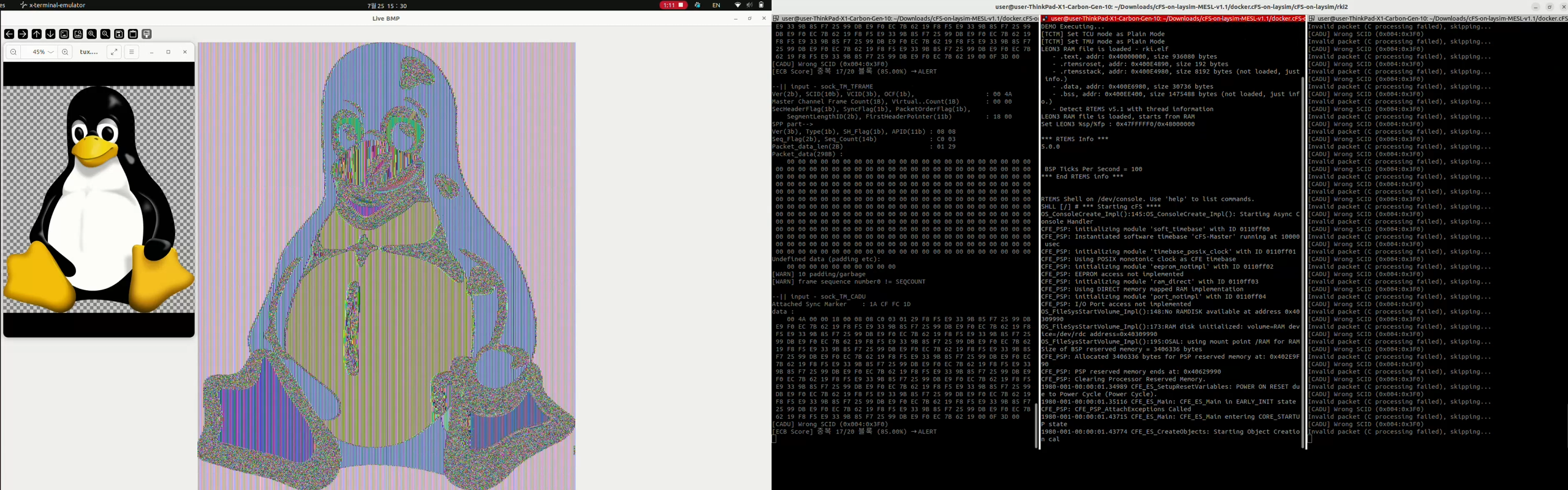Click the black zoom-in magnifier toolbar icon
The height and width of the screenshot is (490, 1568).
coord(91,34)
